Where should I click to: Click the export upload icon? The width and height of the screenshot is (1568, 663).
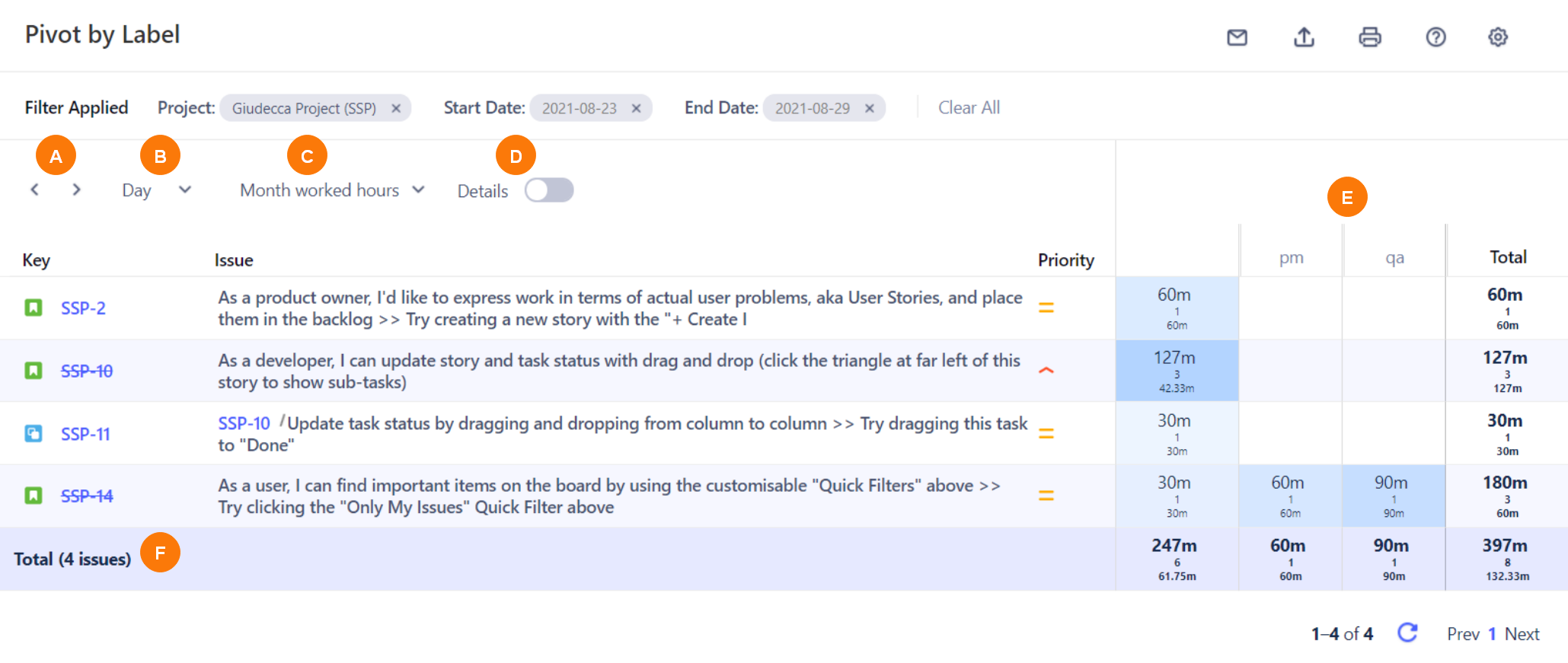[1304, 37]
